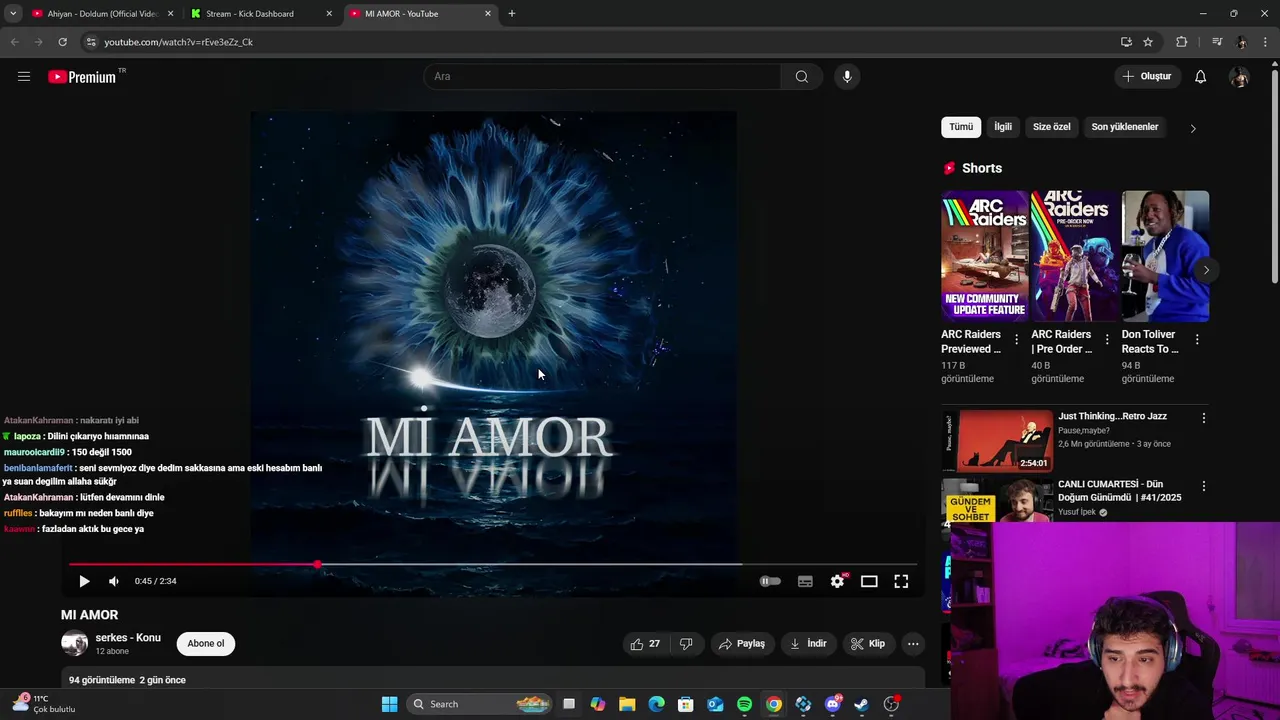Open File Explorer from the taskbar

[627, 704]
